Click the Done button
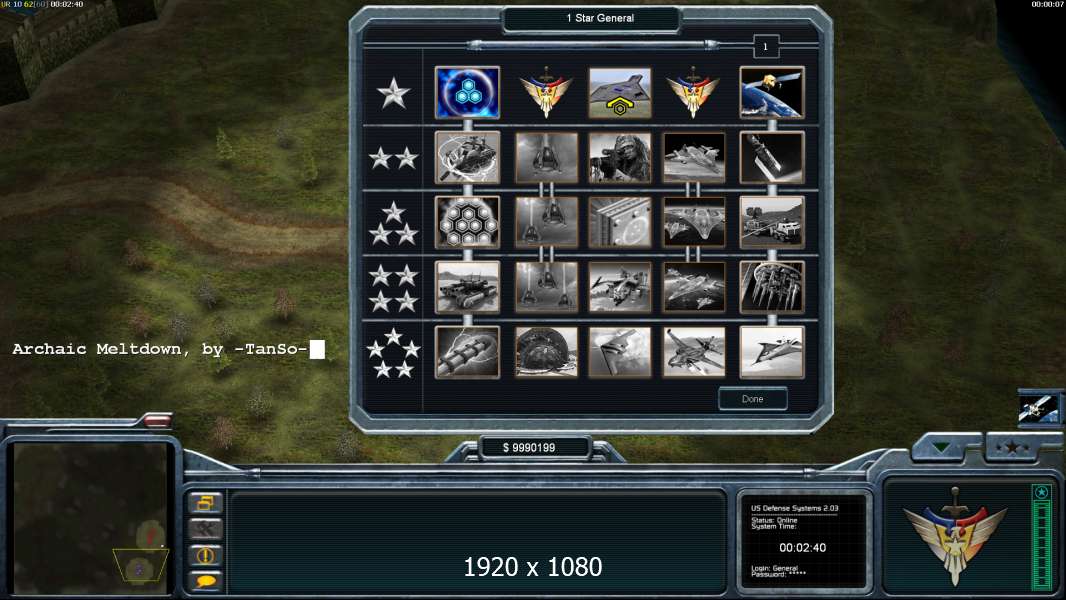Image resolution: width=1066 pixels, height=600 pixels. pyautogui.click(x=753, y=399)
